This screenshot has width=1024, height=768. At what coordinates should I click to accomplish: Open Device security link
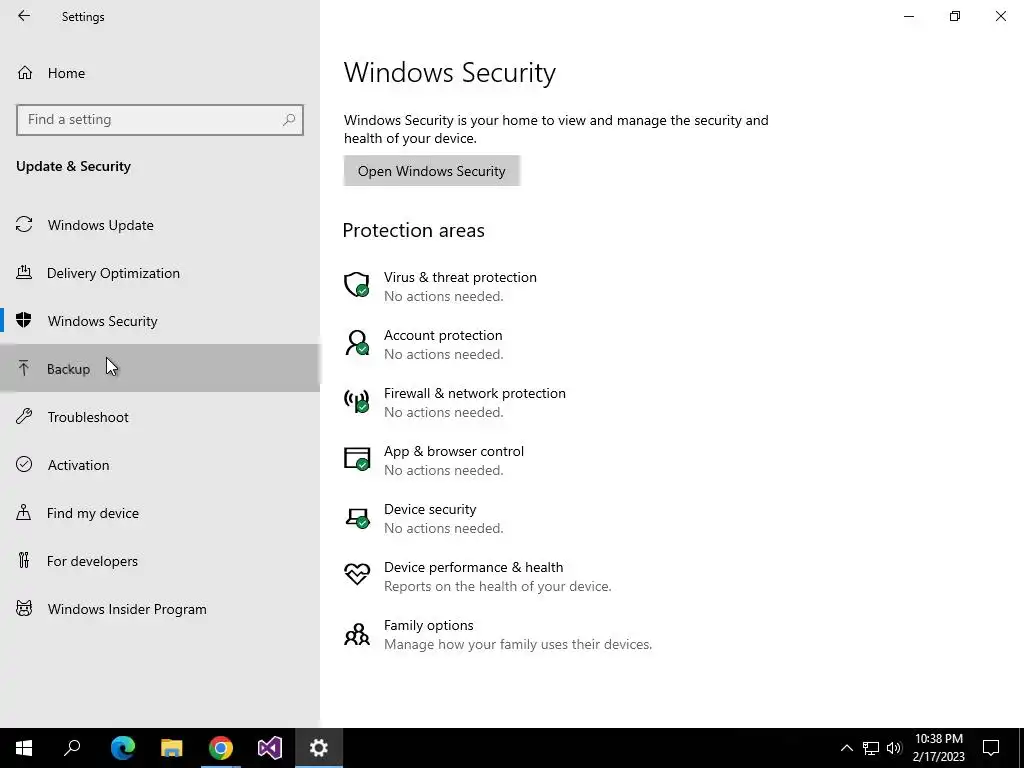430,509
